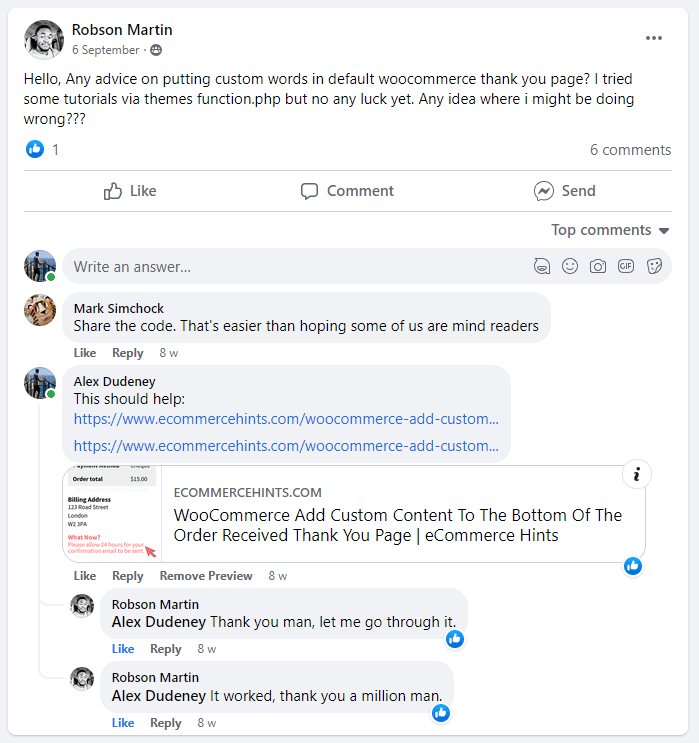699x743 pixels.
Task: Click the Comment action on the post
Action: point(348,191)
